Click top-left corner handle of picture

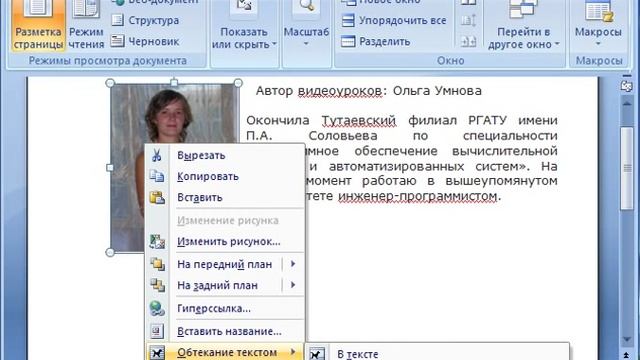(x=110, y=83)
